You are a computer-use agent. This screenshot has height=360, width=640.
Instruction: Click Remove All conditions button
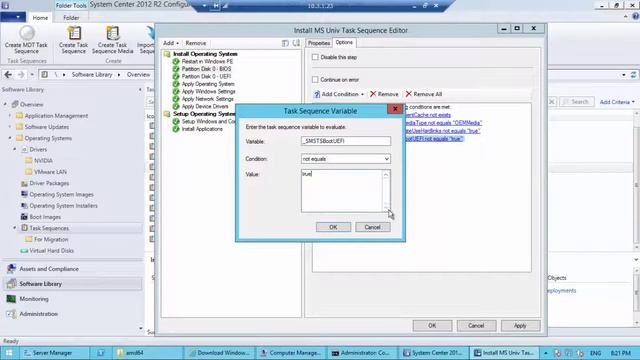(424, 94)
